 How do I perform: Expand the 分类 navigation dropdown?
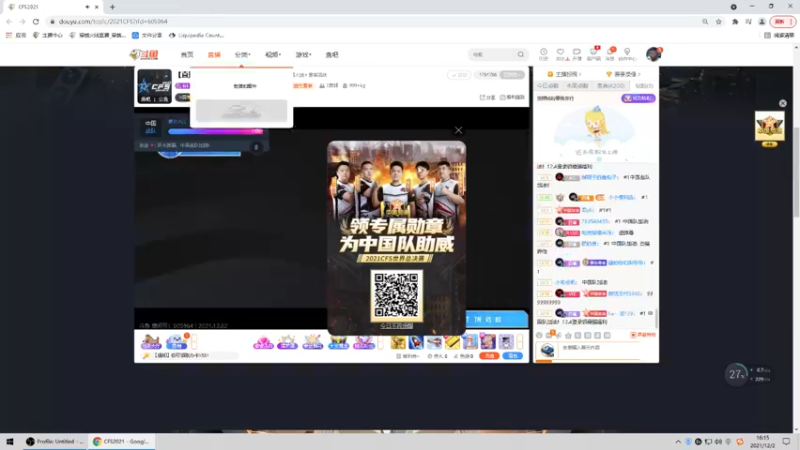pos(242,55)
